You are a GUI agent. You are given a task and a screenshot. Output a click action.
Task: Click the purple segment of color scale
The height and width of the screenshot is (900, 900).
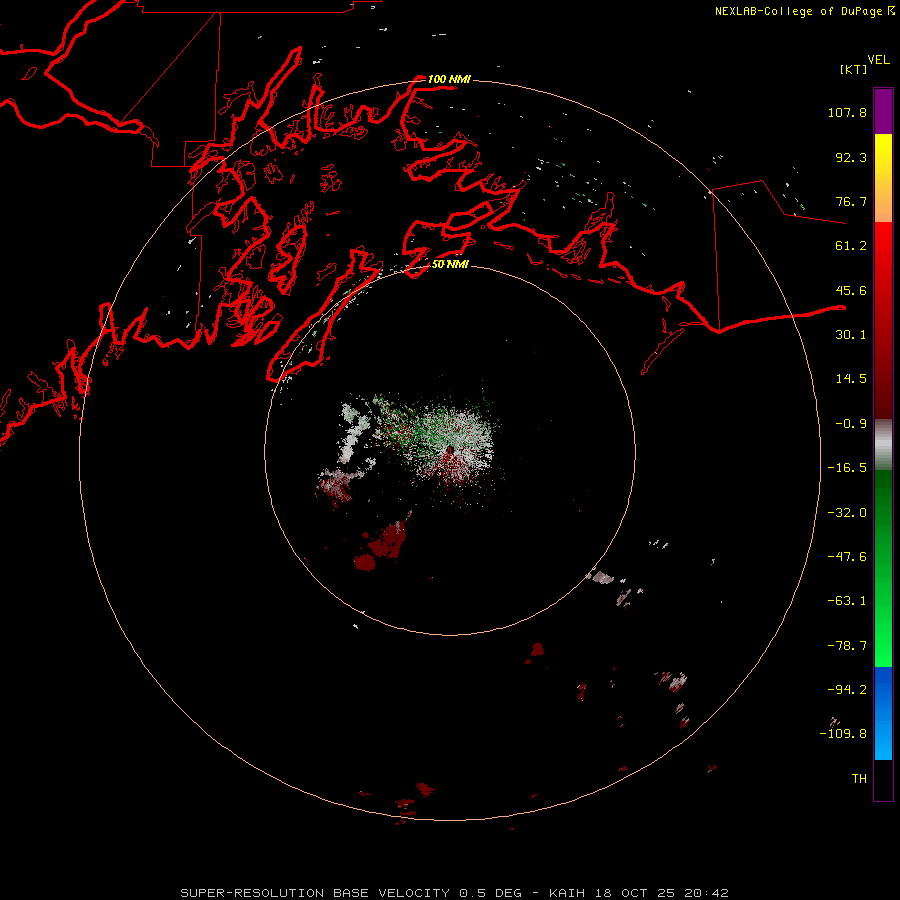pos(883,111)
